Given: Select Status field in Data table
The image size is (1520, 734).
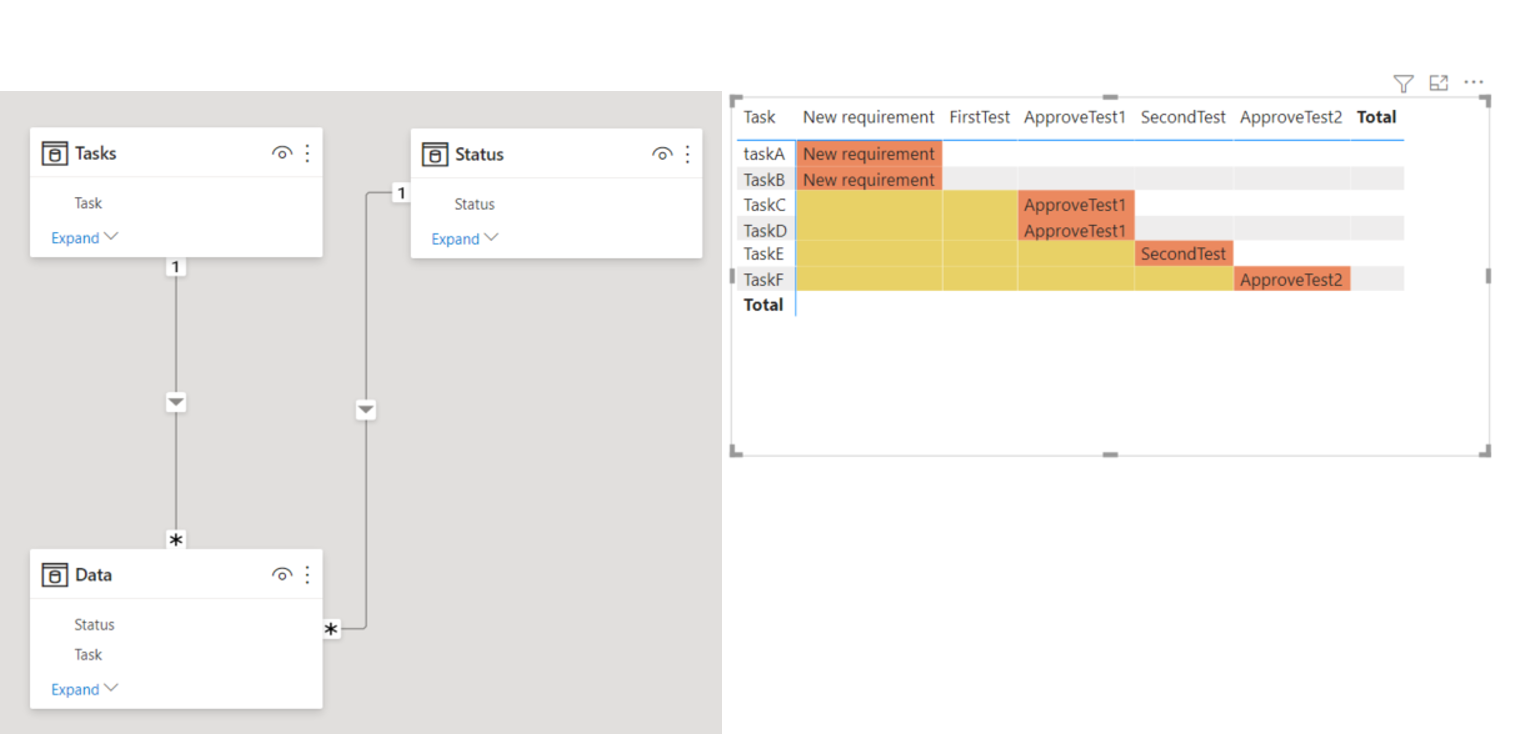Looking at the screenshot, I should click(94, 625).
